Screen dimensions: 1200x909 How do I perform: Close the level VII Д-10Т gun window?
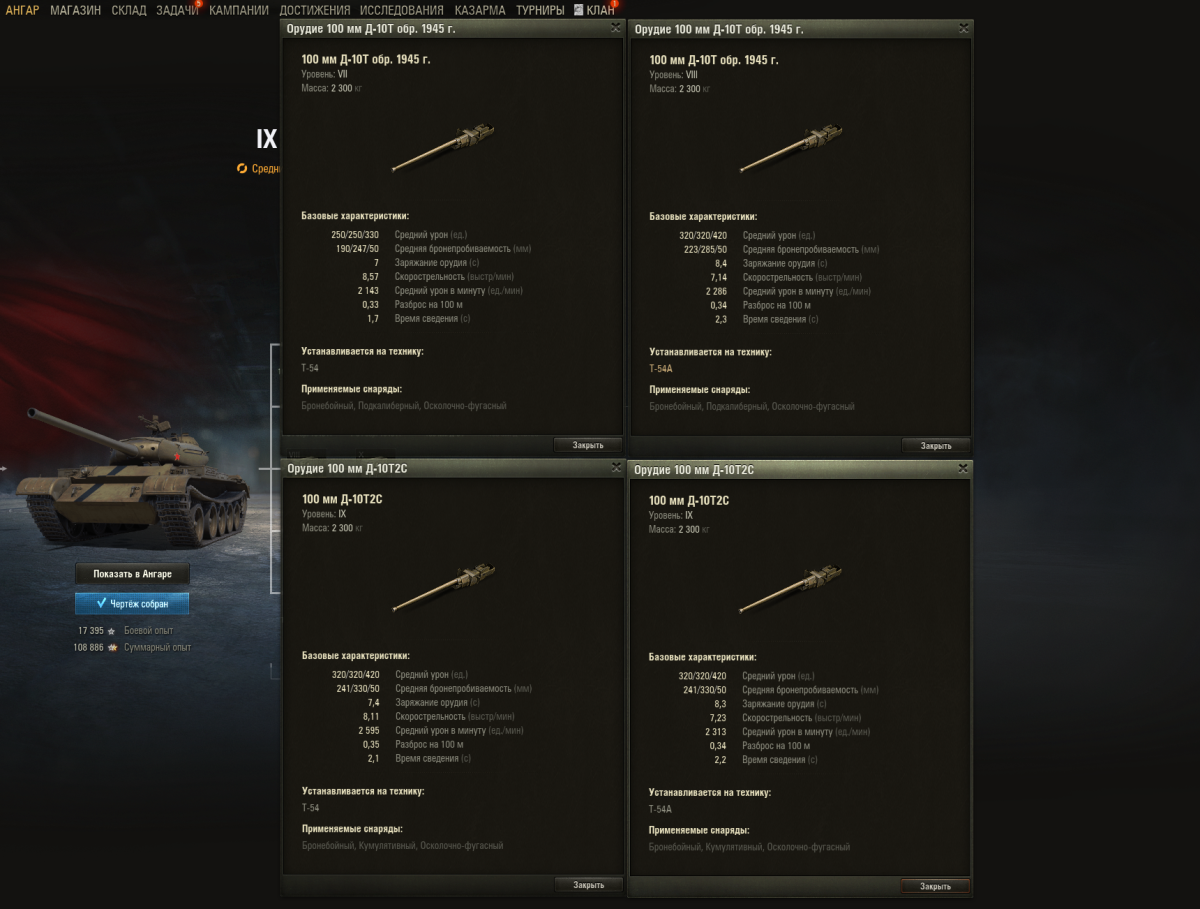(615, 29)
